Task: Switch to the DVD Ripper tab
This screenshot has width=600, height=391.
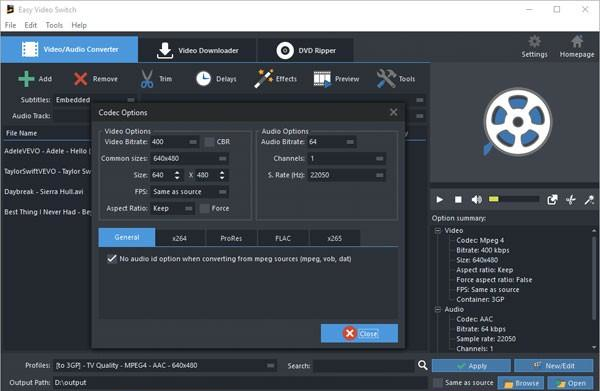Action: [x=306, y=50]
